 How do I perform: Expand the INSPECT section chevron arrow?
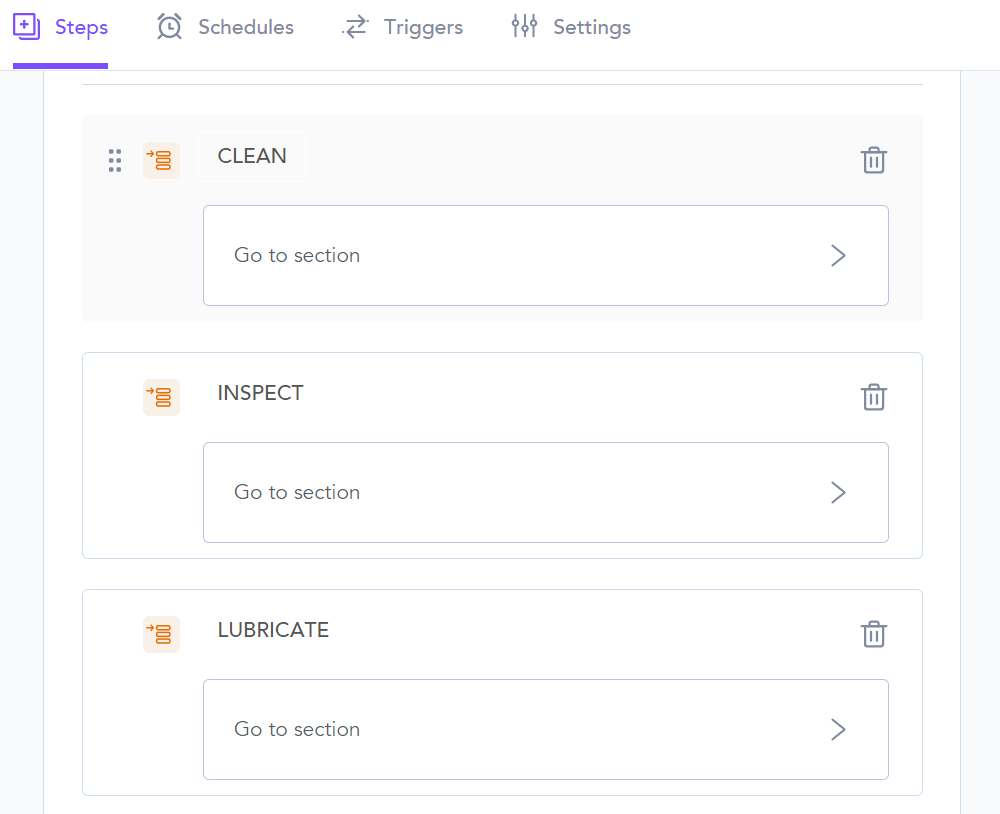coord(838,492)
